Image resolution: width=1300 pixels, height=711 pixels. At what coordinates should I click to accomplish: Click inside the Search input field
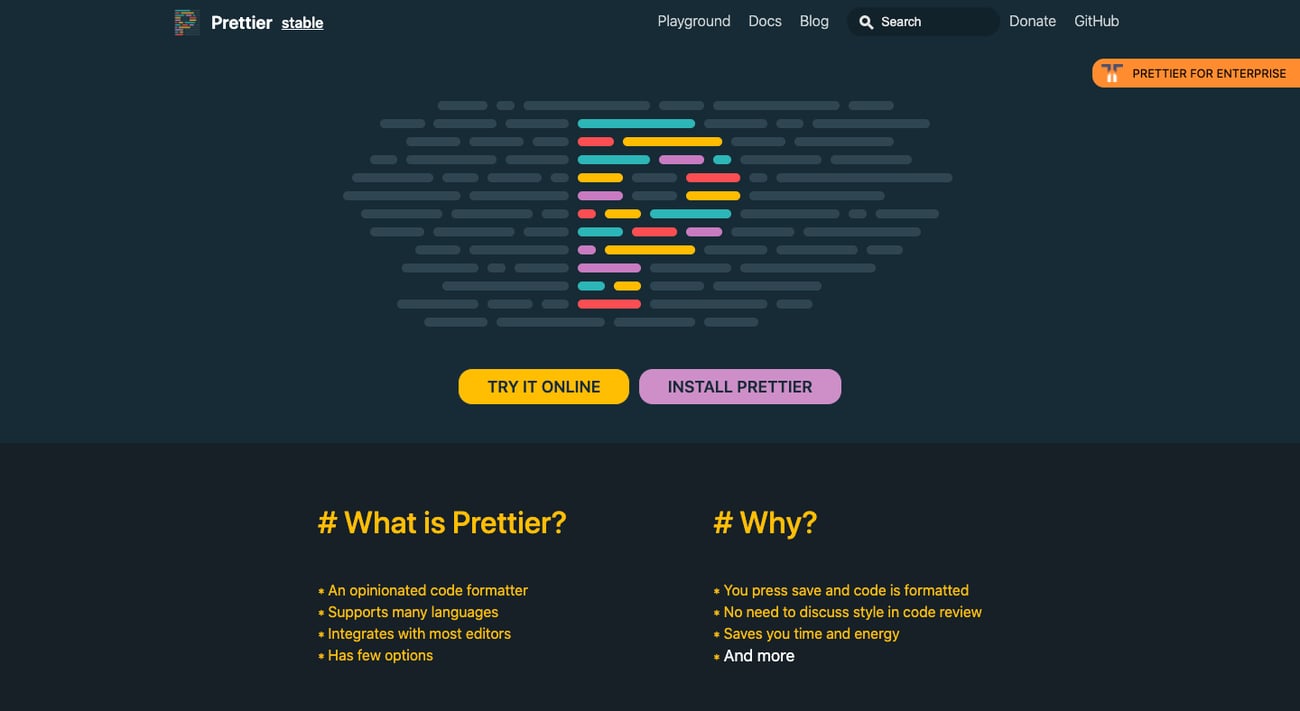click(930, 21)
